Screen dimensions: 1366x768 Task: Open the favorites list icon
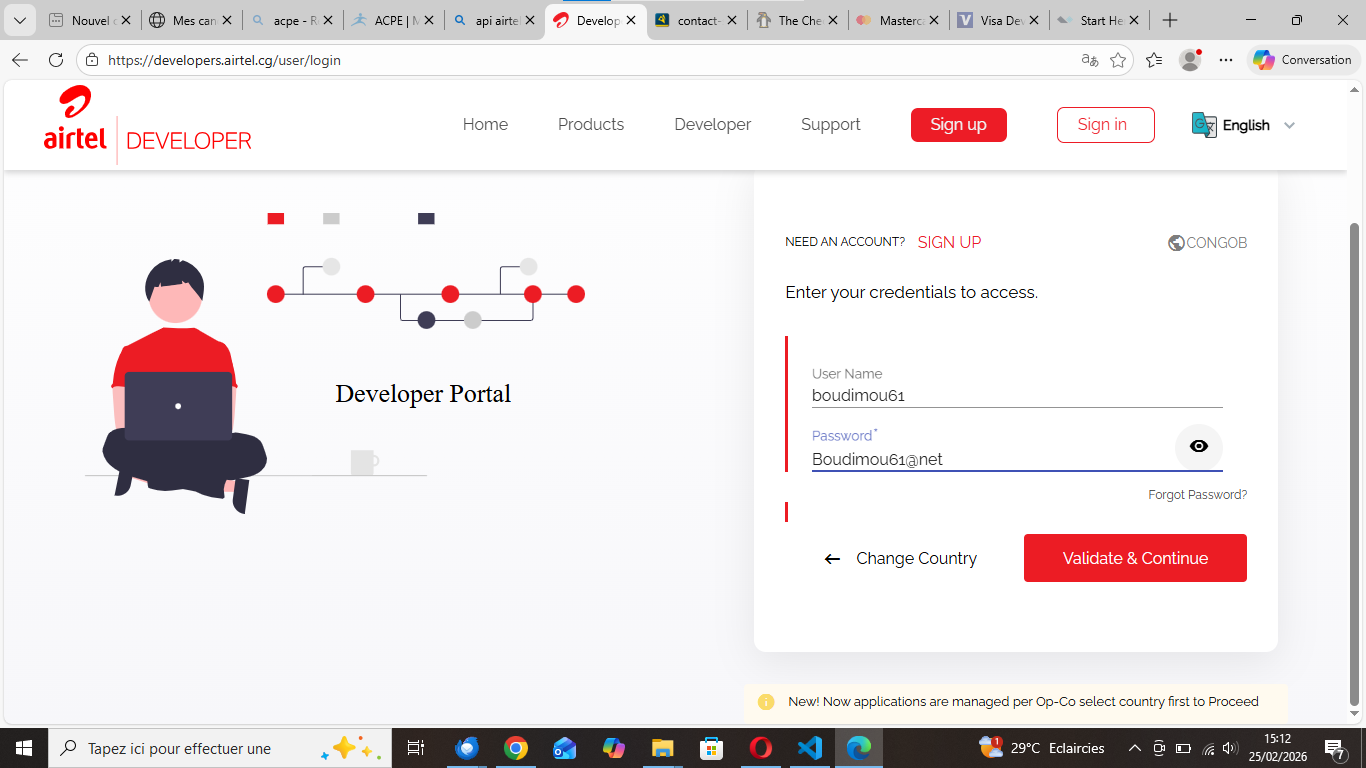tap(1154, 60)
